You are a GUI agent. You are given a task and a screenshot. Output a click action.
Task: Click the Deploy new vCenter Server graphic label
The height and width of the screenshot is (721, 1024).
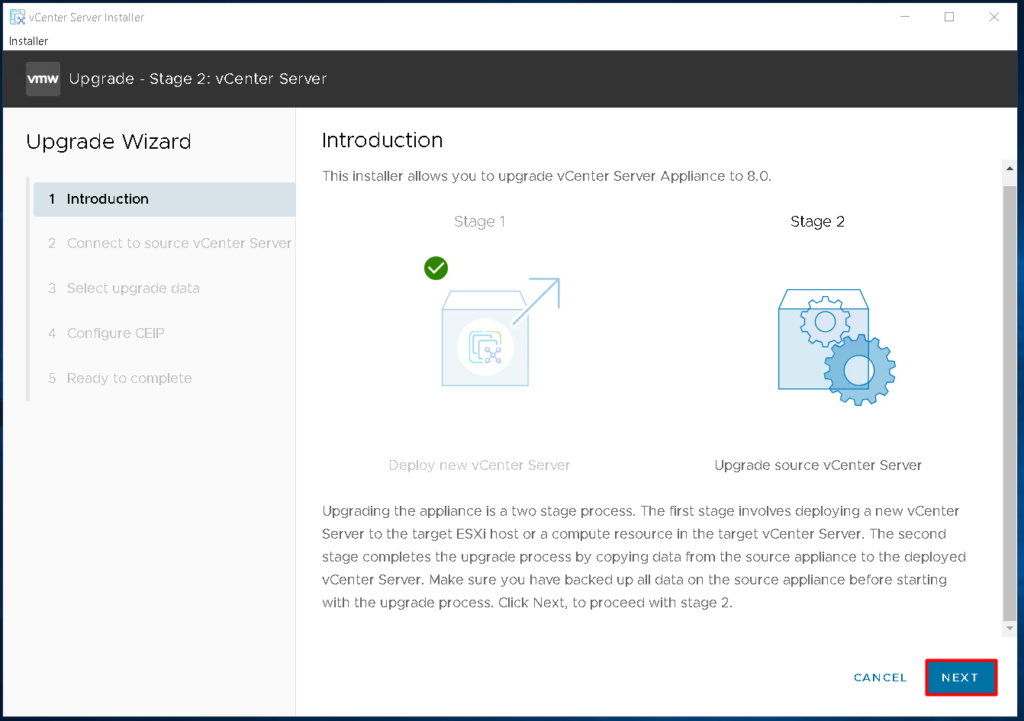479,465
